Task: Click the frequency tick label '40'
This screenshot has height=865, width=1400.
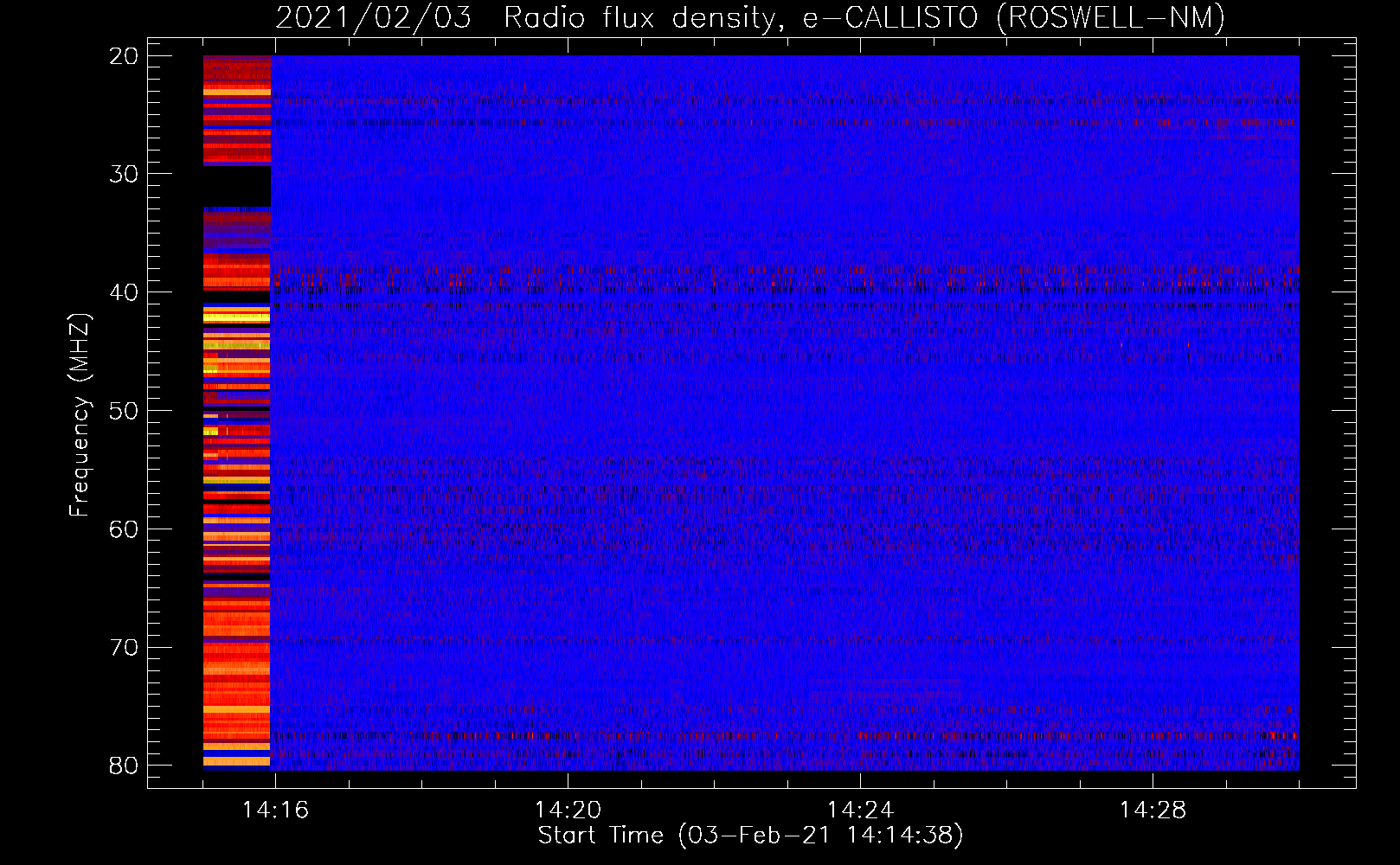Action: (x=124, y=292)
